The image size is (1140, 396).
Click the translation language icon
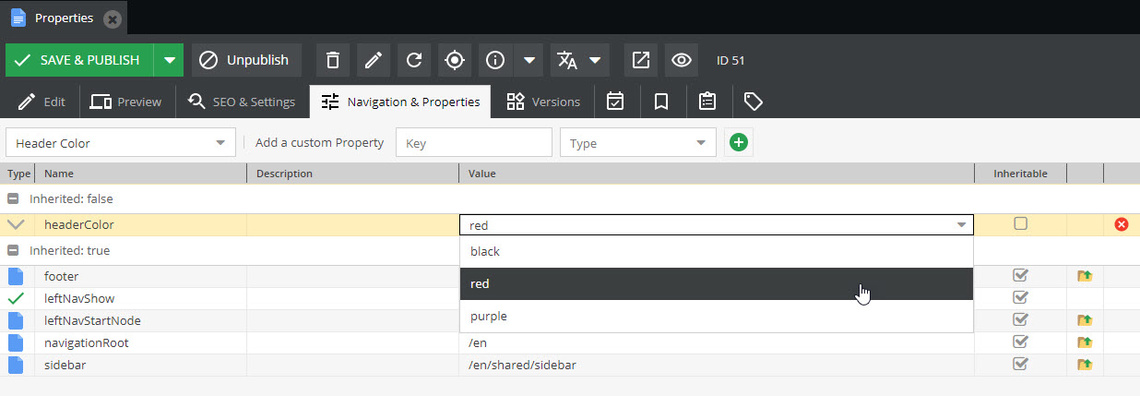coord(567,60)
